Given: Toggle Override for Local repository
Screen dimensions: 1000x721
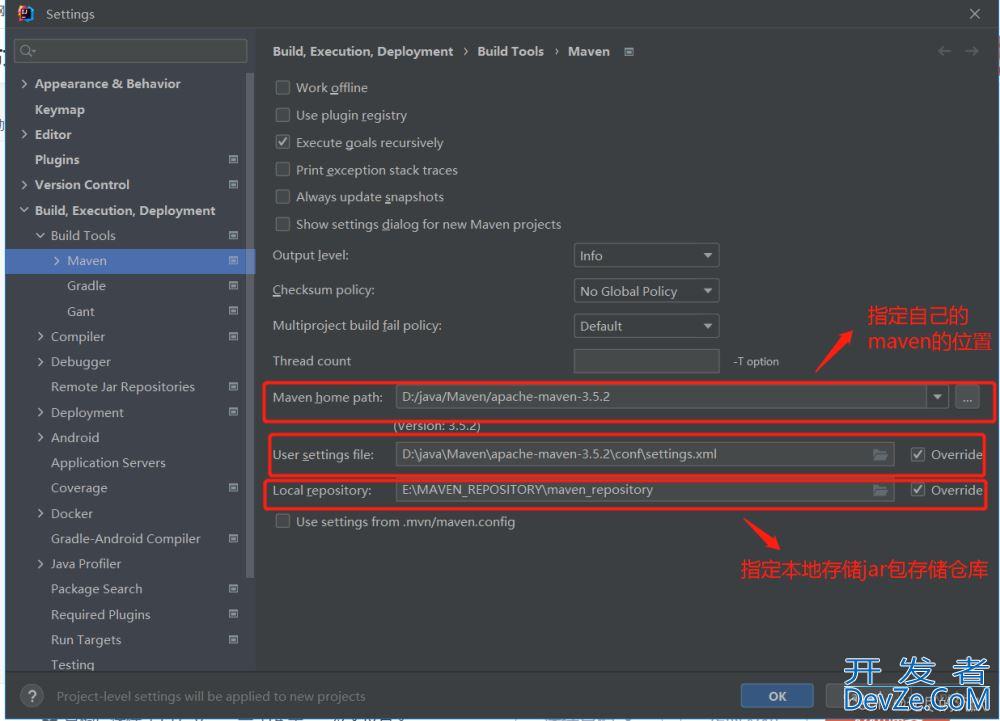Looking at the screenshot, I should click(918, 490).
